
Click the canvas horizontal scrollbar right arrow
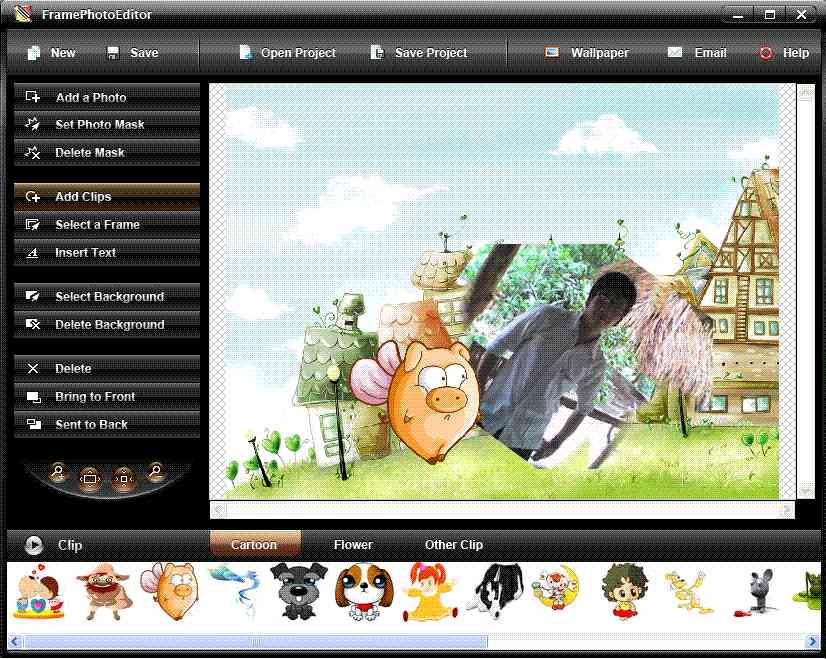pos(786,509)
